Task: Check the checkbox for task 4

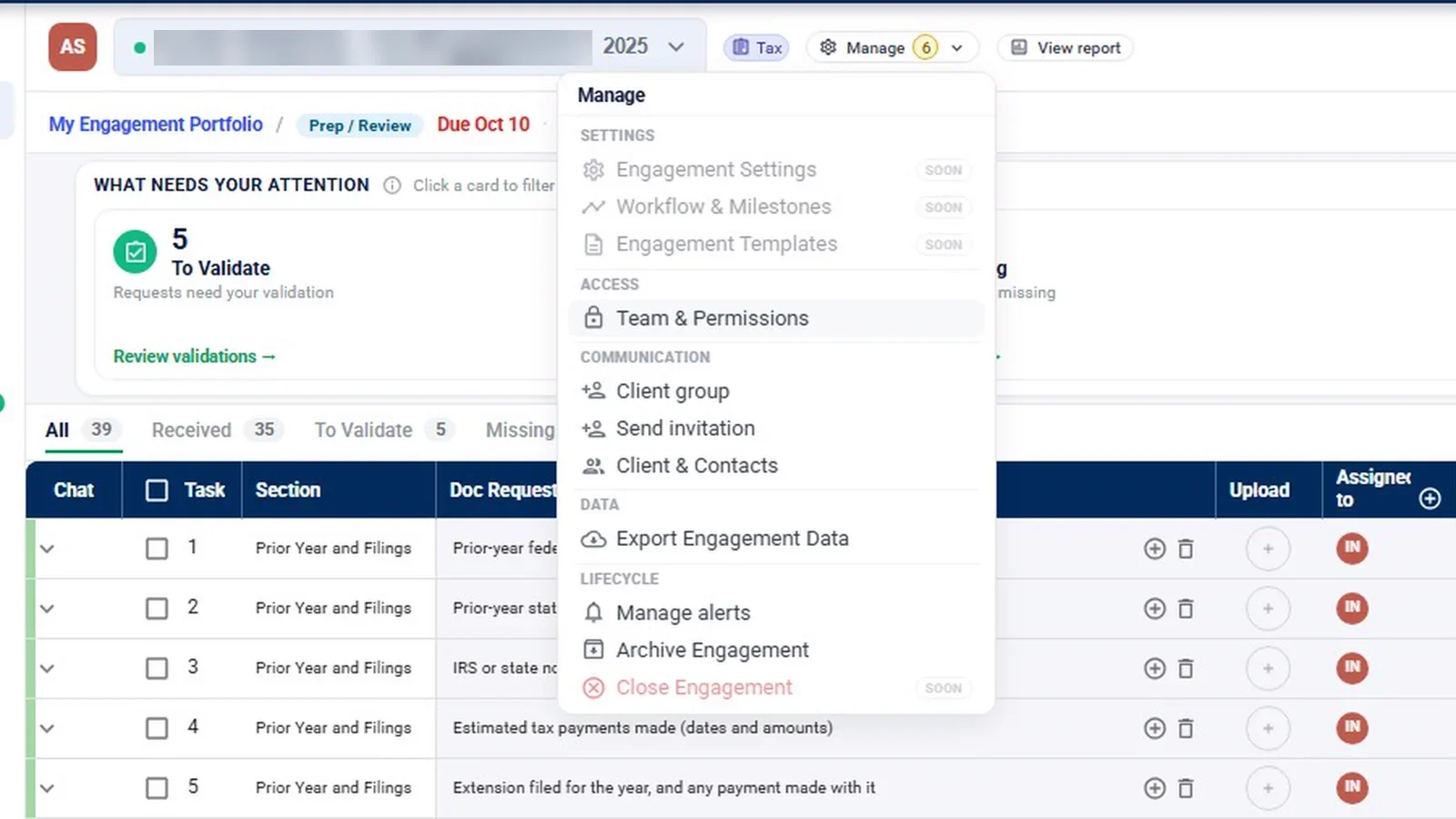Action: [x=157, y=729]
